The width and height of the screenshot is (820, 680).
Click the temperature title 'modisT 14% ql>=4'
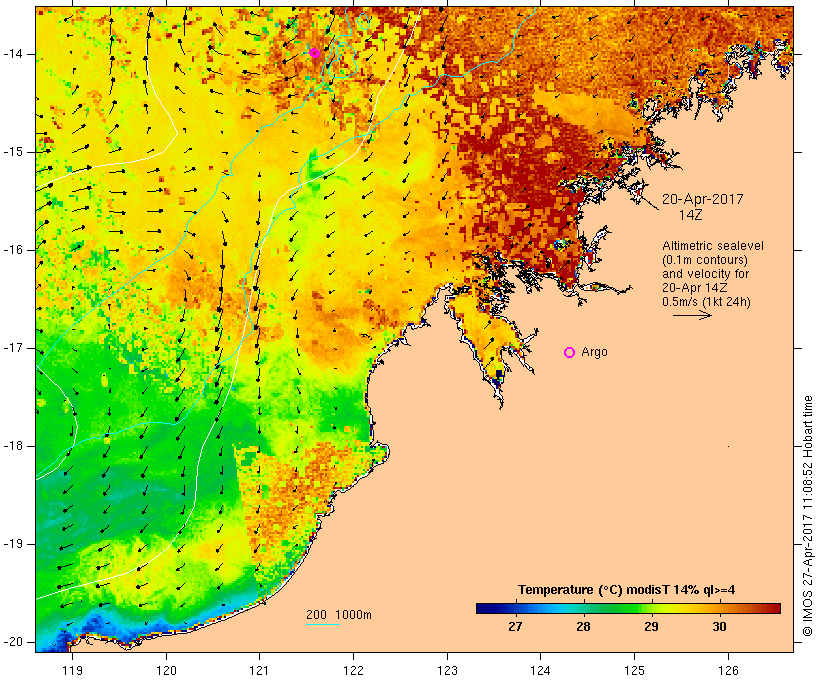(681, 590)
